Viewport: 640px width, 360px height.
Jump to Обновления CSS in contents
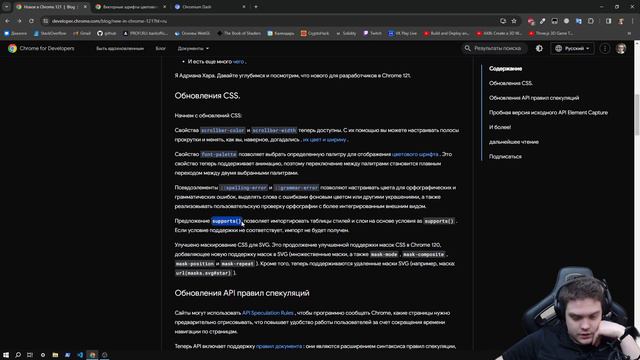coord(511,83)
